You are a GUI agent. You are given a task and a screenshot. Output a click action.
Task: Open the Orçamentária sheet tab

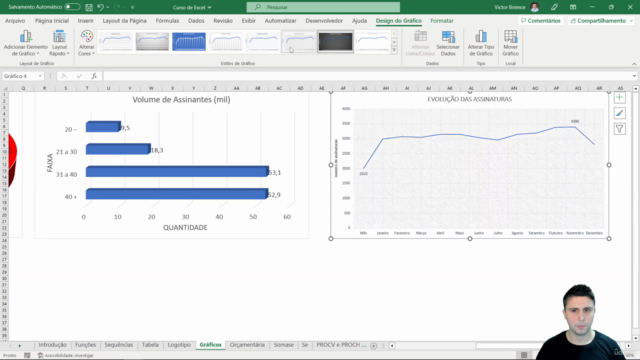(x=247, y=345)
